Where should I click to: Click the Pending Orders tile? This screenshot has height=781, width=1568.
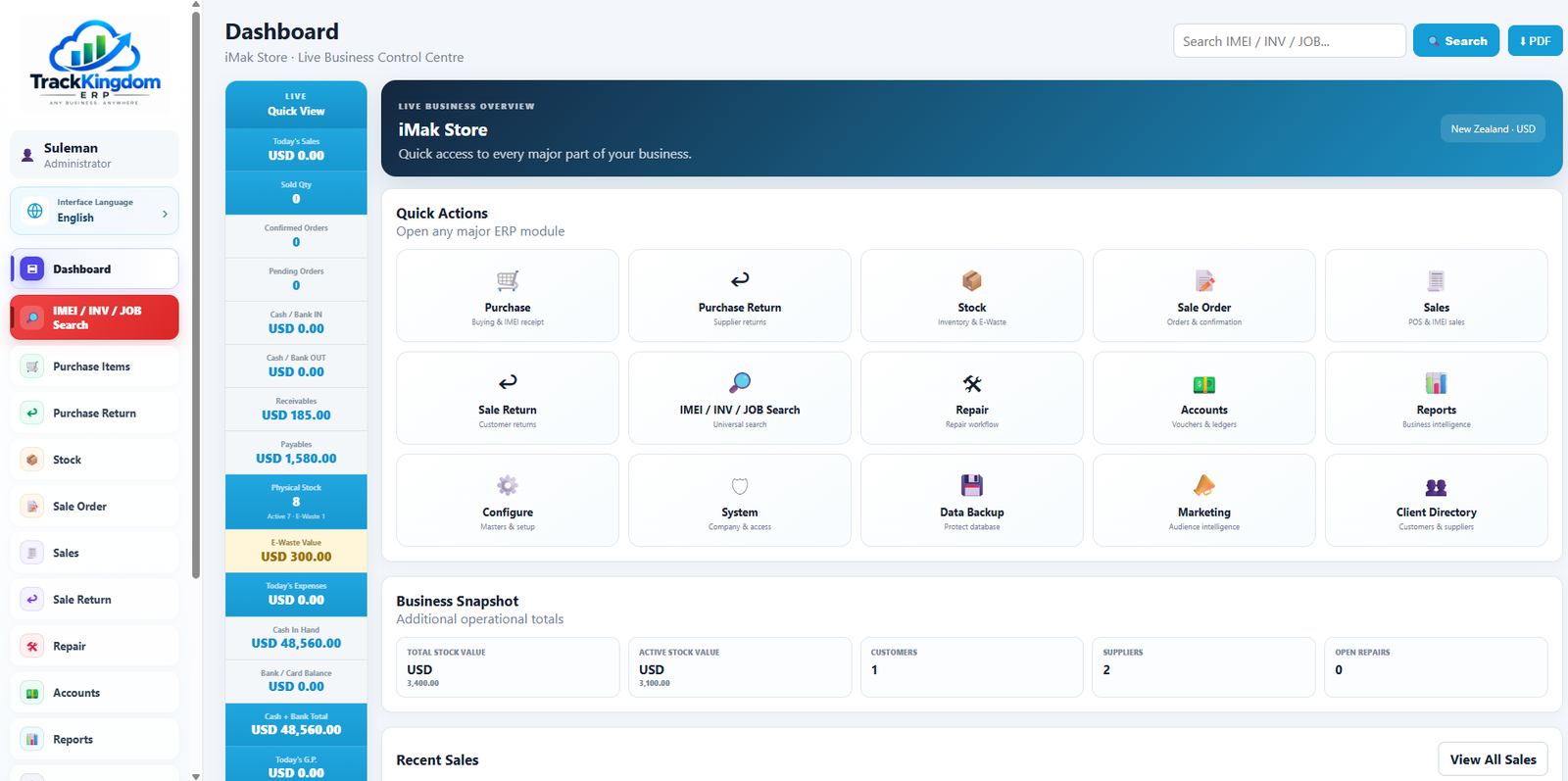click(296, 279)
